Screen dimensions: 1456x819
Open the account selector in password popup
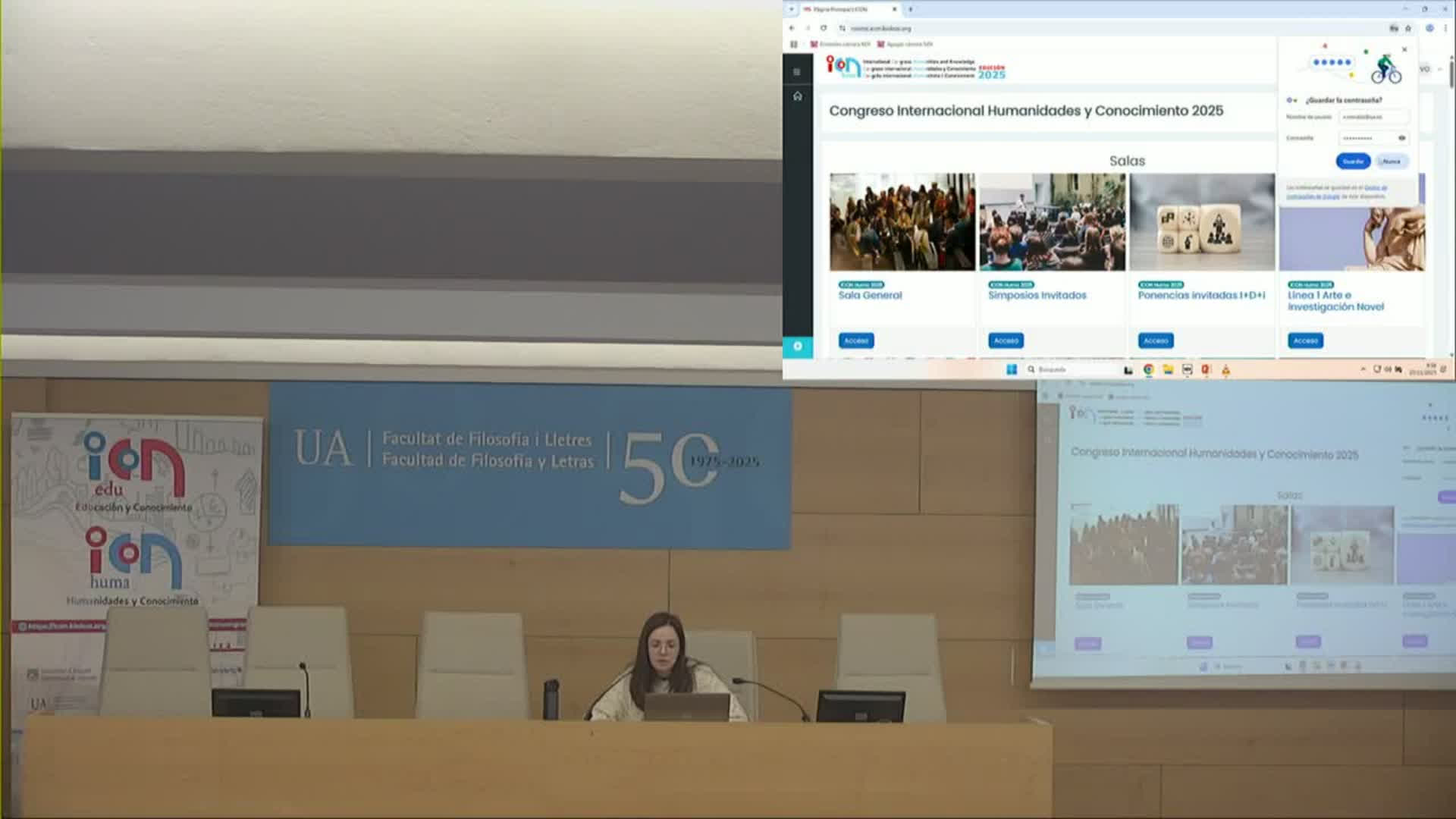[1291, 100]
